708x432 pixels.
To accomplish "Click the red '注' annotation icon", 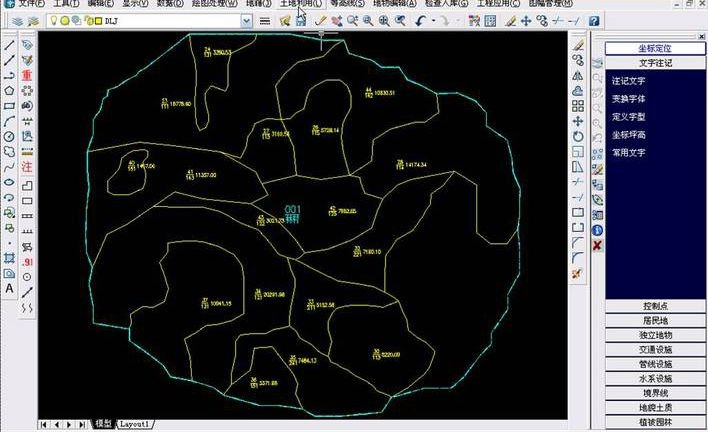I will (x=27, y=167).
